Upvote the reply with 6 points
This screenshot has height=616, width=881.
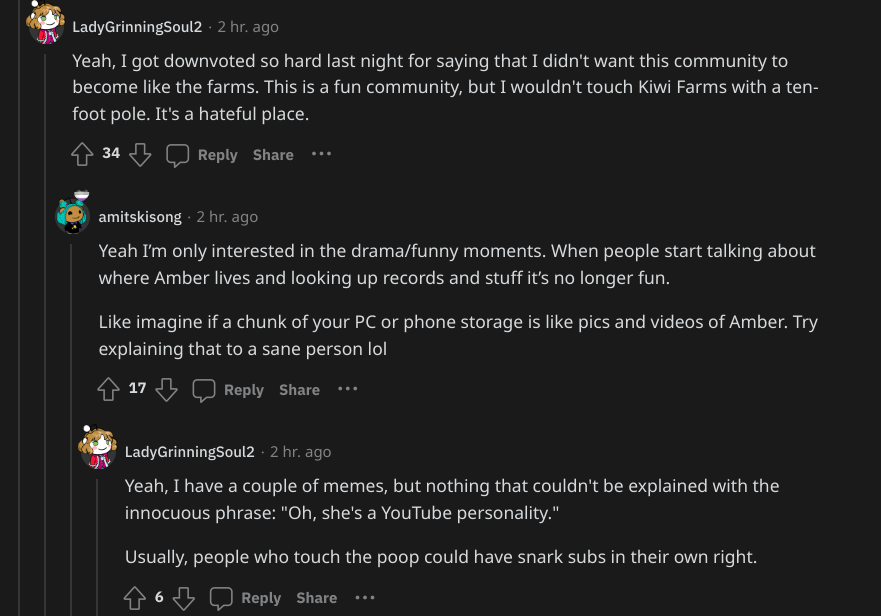134,598
